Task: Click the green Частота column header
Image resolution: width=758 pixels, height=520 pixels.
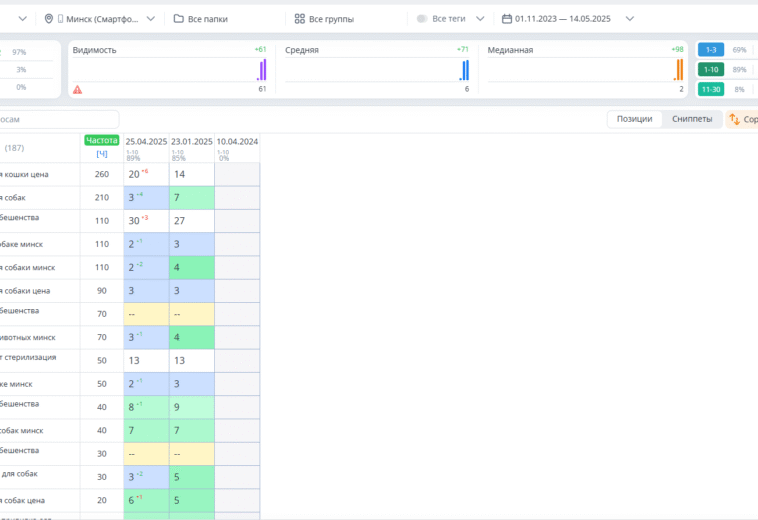Action: [102, 140]
